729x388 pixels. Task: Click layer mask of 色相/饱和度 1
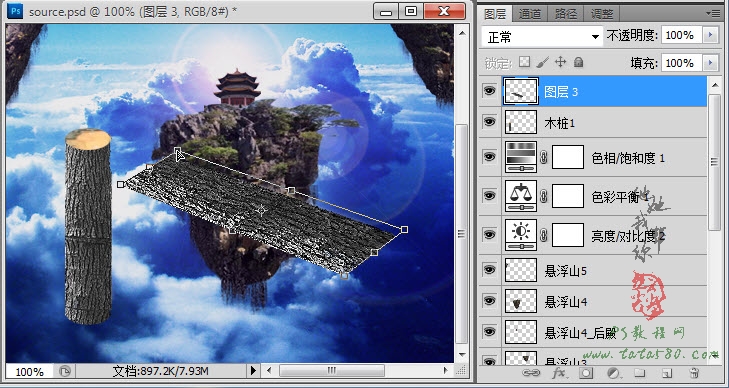point(568,157)
